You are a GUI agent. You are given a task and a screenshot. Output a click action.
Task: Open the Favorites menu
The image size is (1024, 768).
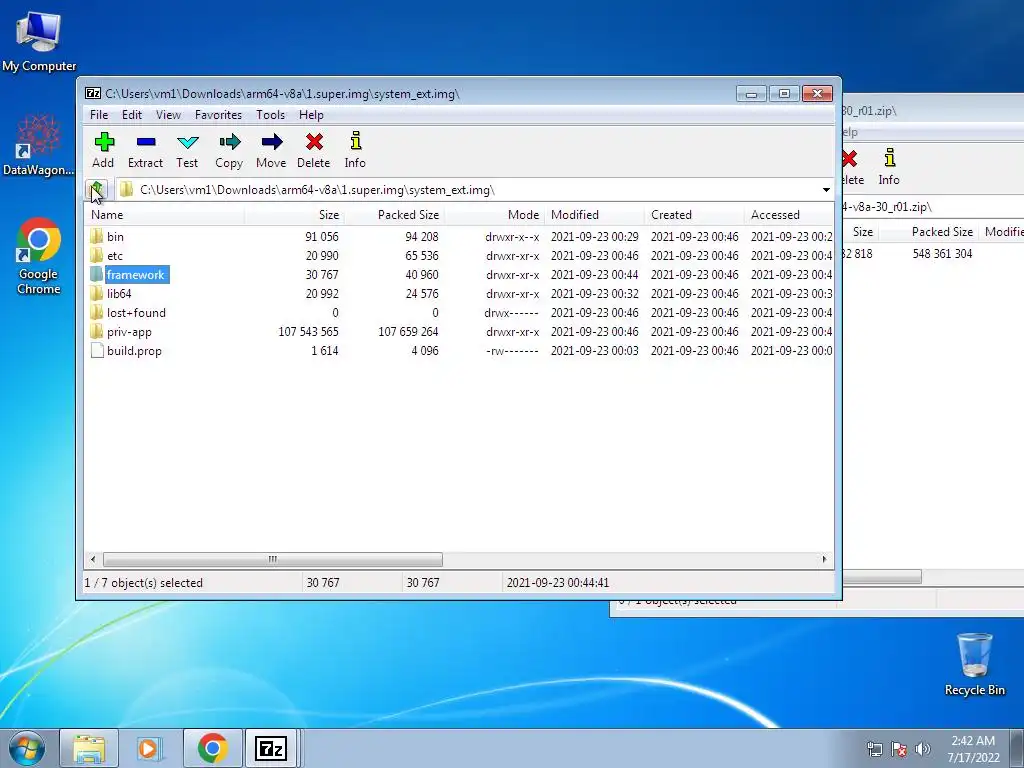coord(219,115)
